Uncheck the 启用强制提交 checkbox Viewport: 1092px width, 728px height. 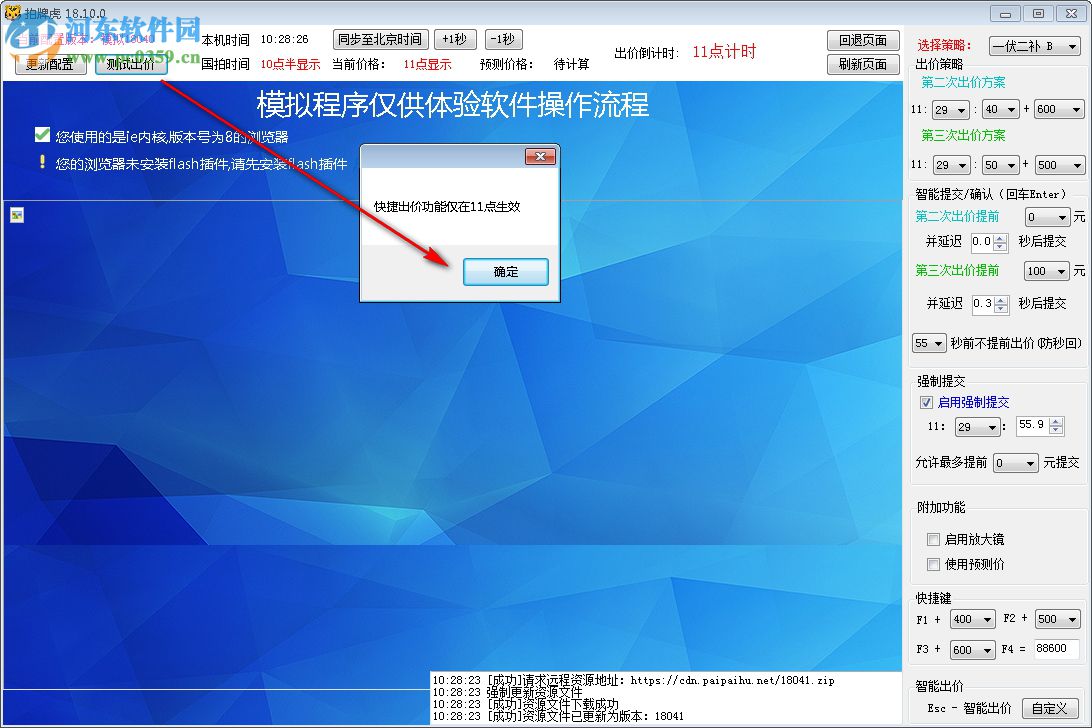tap(925, 403)
